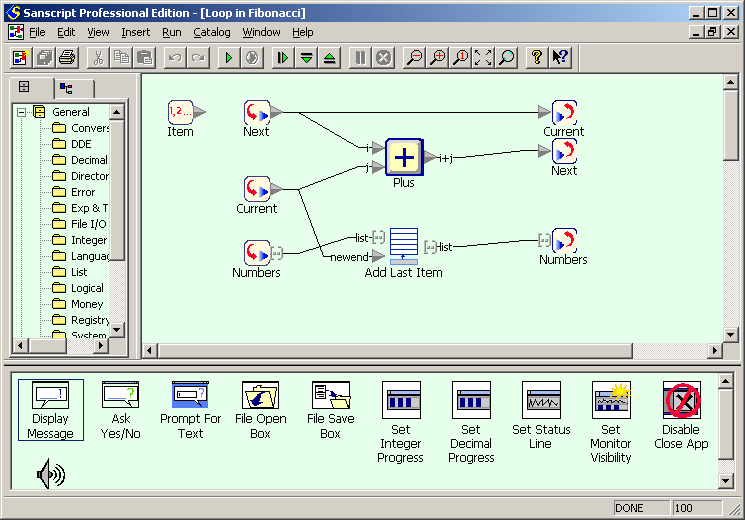Select the Plus function node
The height and width of the screenshot is (520, 745).
pos(404,157)
